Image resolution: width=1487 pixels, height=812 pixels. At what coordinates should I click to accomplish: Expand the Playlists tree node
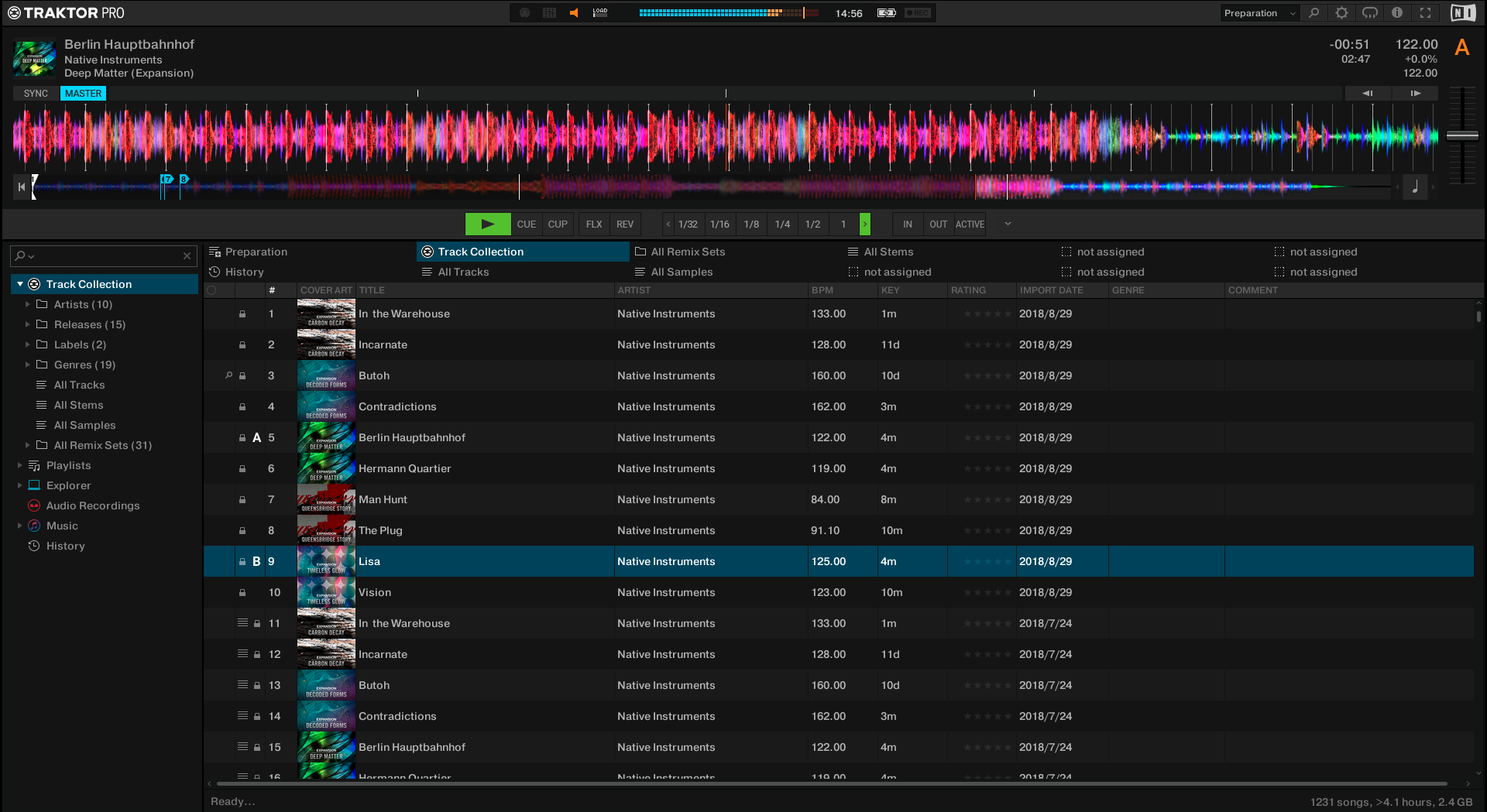pyautogui.click(x=20, y=465)
